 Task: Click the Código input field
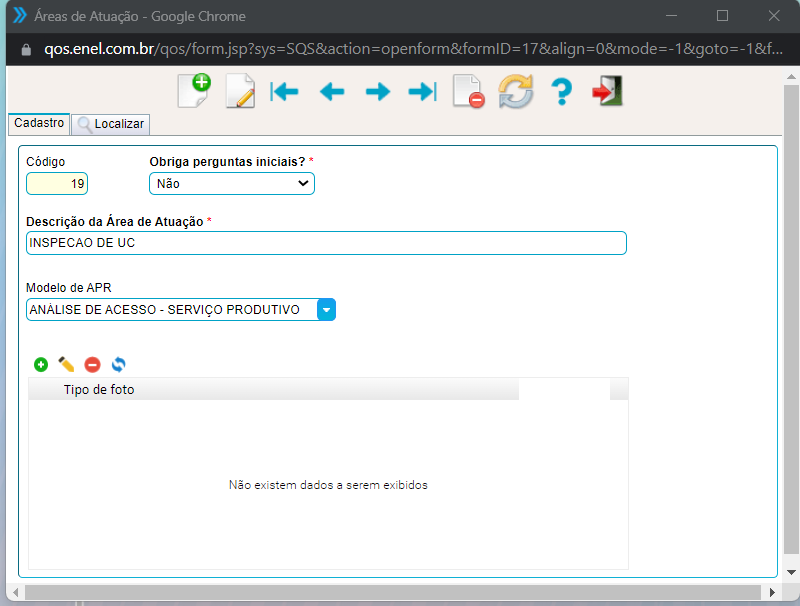(58, 184)
